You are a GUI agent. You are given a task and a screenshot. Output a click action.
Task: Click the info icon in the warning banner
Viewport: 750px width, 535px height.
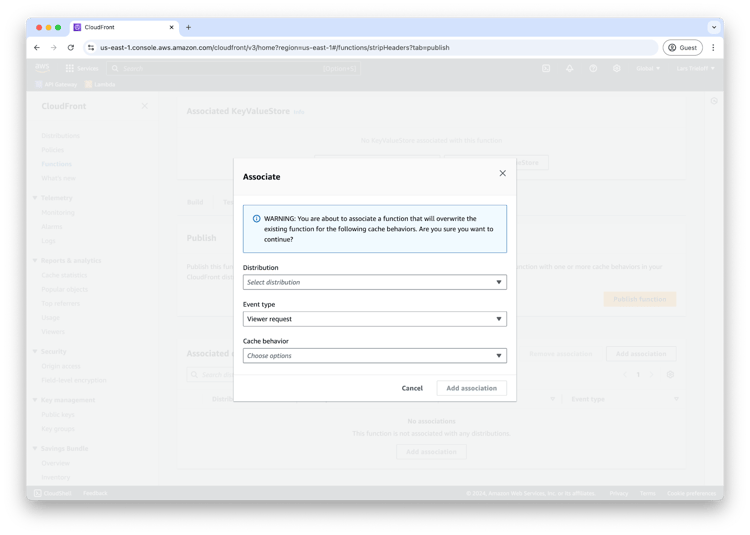click(256, 218)
